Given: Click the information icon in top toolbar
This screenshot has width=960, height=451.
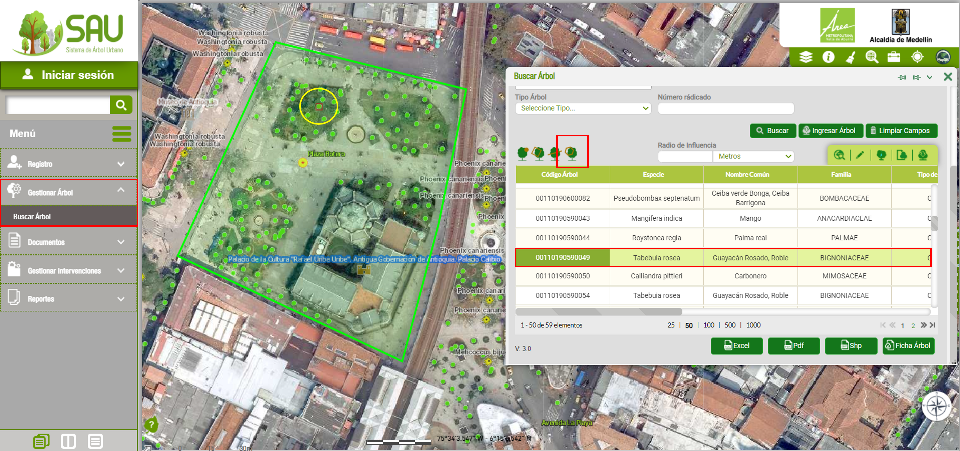Looking at the screenshot, I should pyautogui.click(x=829, y=57).
